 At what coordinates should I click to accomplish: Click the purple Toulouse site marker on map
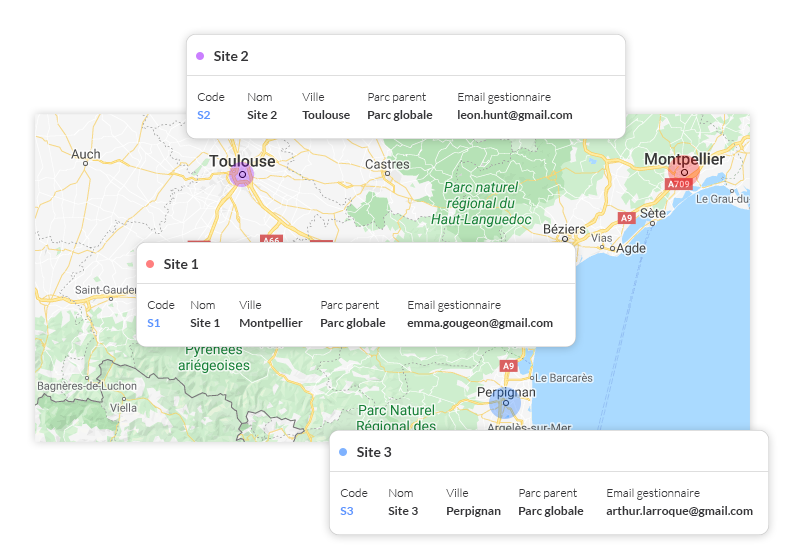click(241, 175)
